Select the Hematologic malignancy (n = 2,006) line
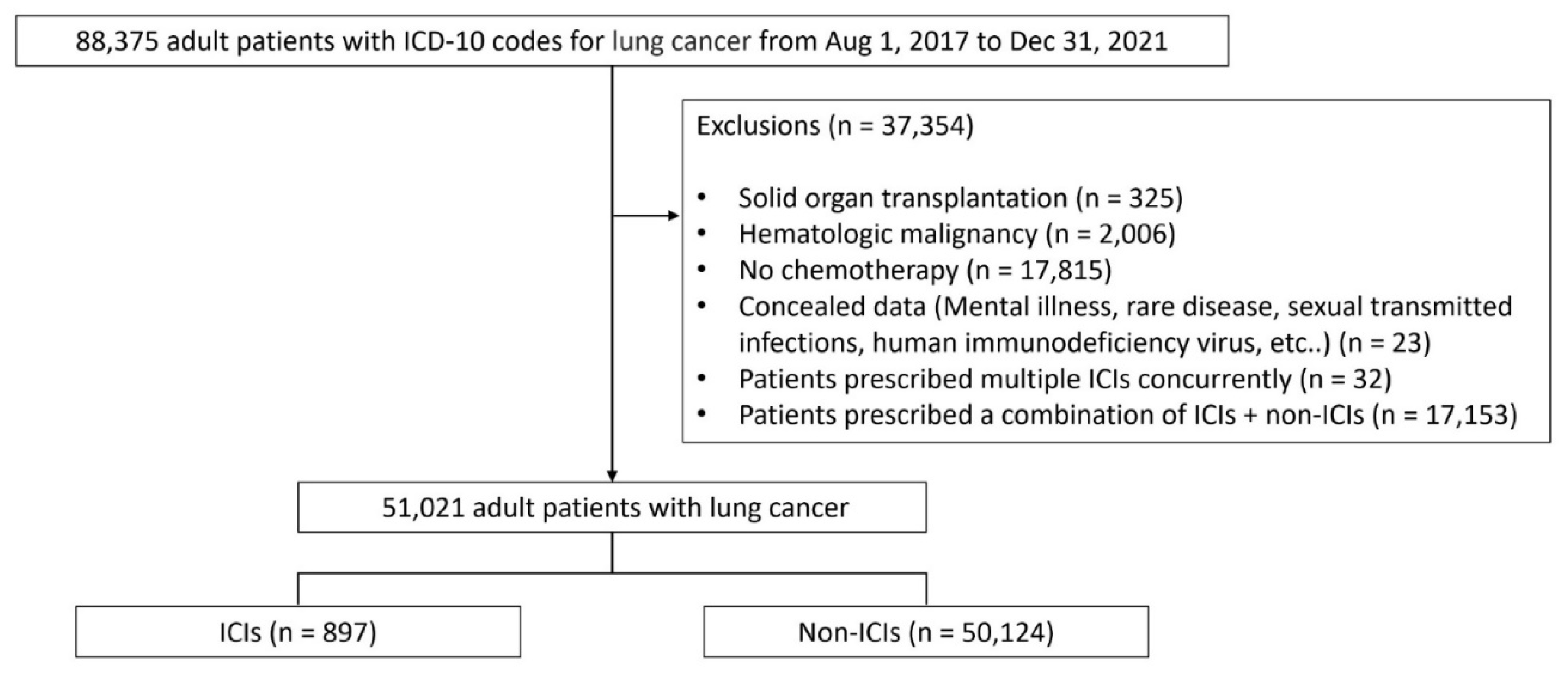The height and width of the screenshot is (674, 1568). click(956, 234)
